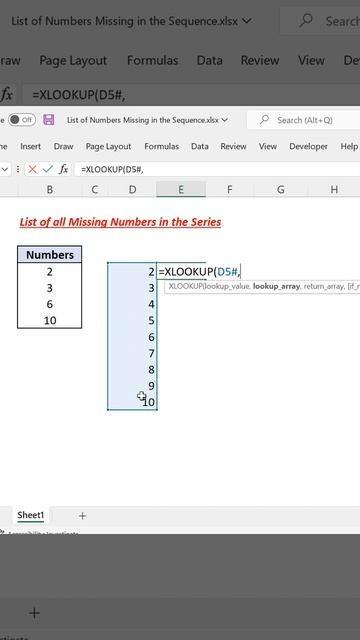Click fx icon in background window
Image resolution: width=360 pixels, height=640 pixels.
coord(7,95)
